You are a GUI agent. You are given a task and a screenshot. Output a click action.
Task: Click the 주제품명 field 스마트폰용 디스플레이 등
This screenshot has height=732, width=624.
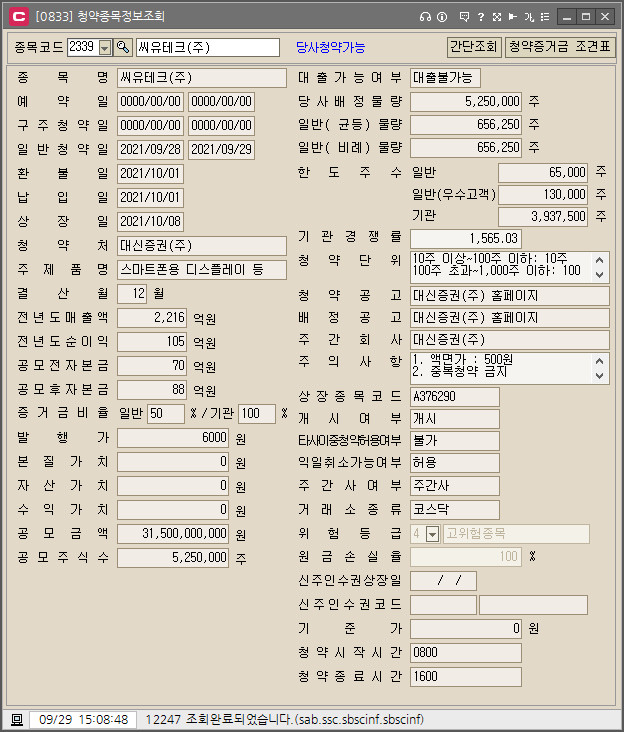tap(202, 270)
